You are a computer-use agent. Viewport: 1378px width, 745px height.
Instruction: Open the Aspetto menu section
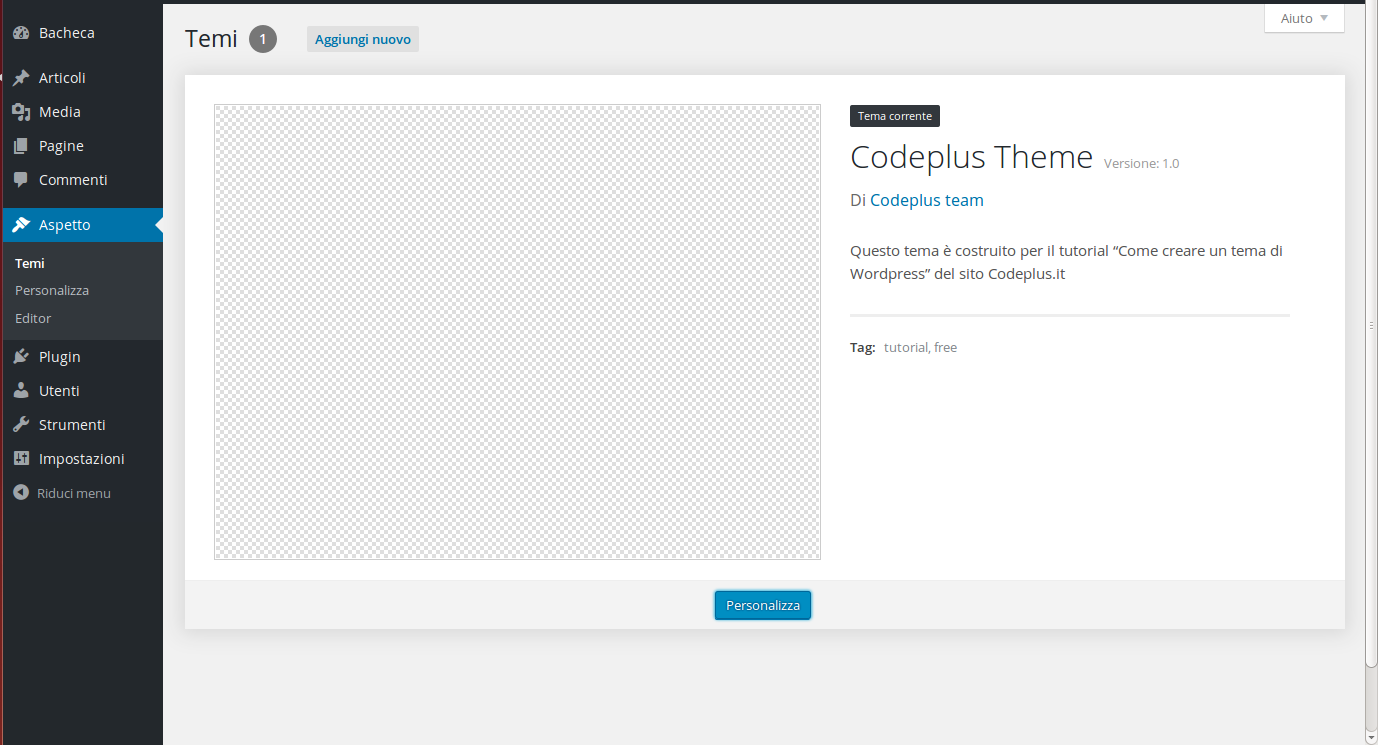[x=64, y=225]
